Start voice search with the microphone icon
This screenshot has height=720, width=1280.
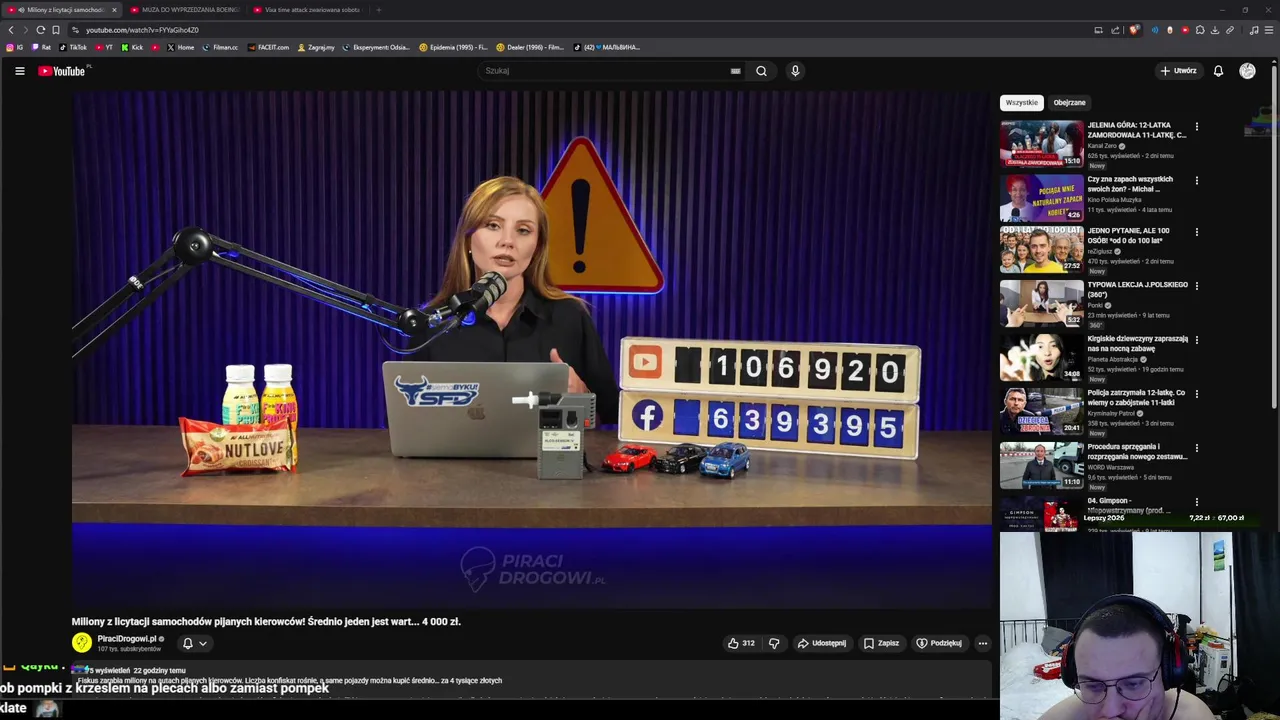(795, 71)
